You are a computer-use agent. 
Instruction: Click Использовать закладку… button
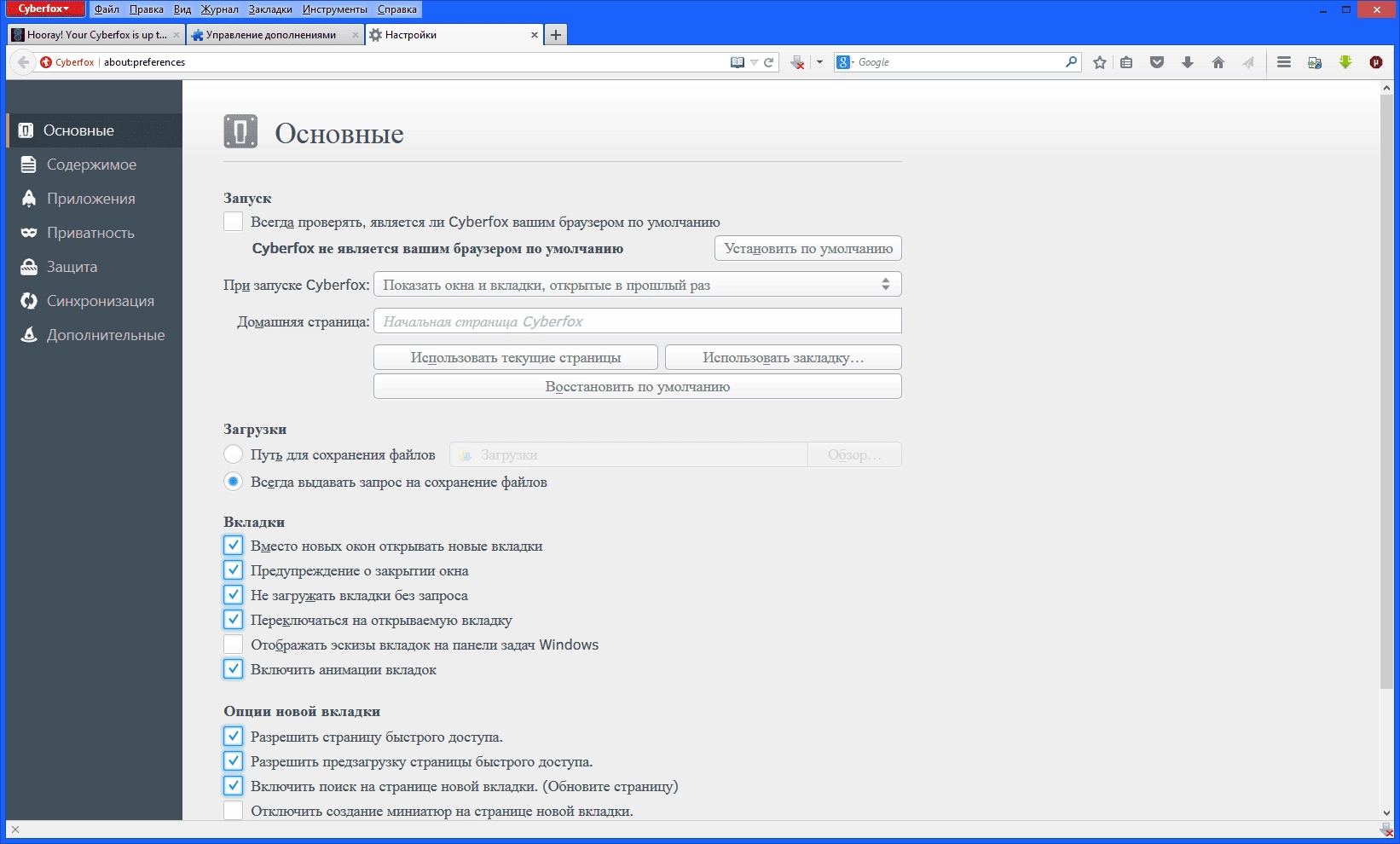pos(784,358)
